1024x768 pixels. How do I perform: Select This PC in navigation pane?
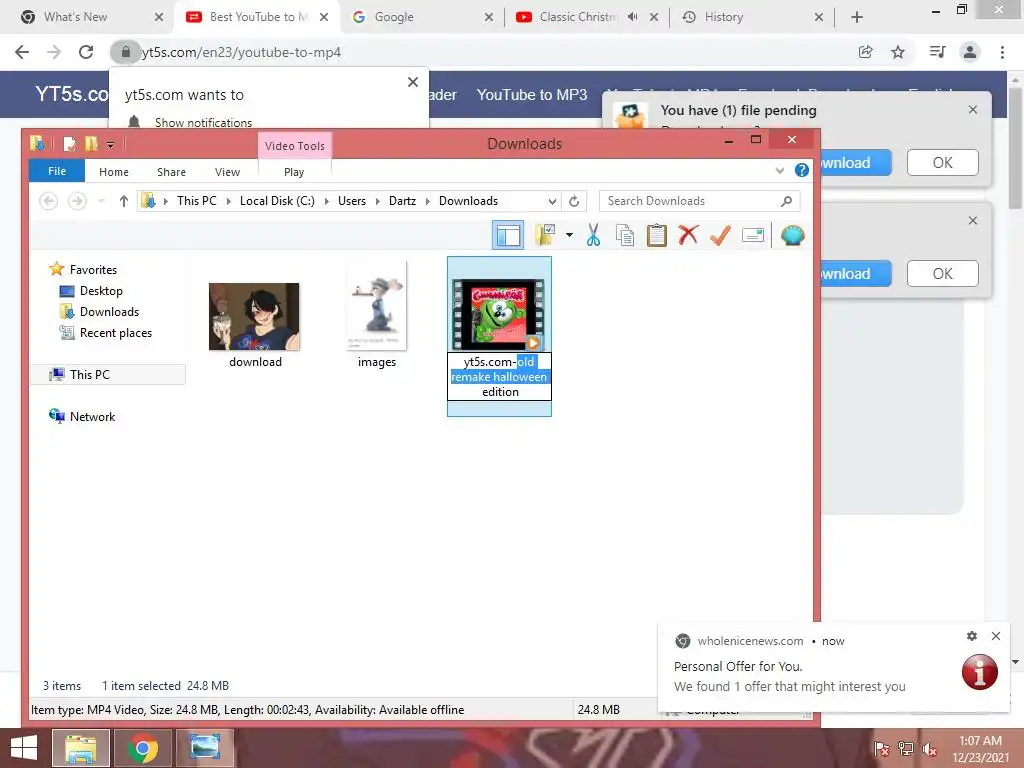coord(89,374)
